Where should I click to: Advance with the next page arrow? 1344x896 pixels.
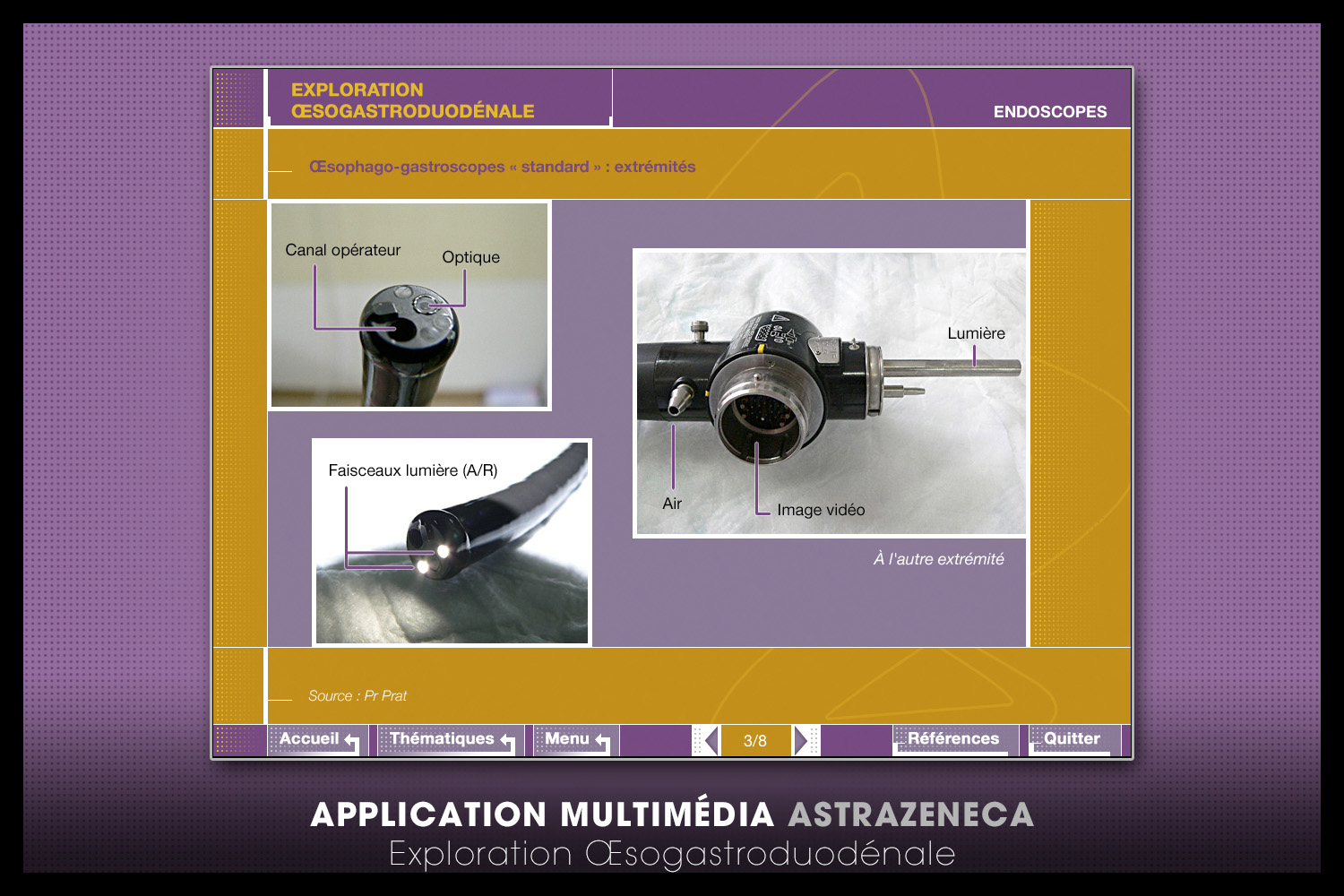[x=802, y=741]
